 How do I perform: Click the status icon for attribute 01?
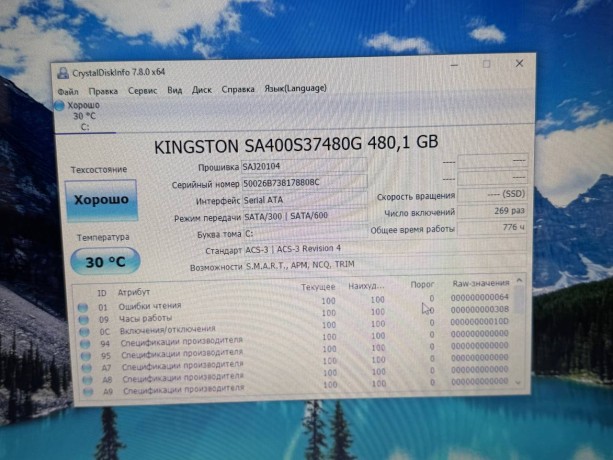coord(82,308)
